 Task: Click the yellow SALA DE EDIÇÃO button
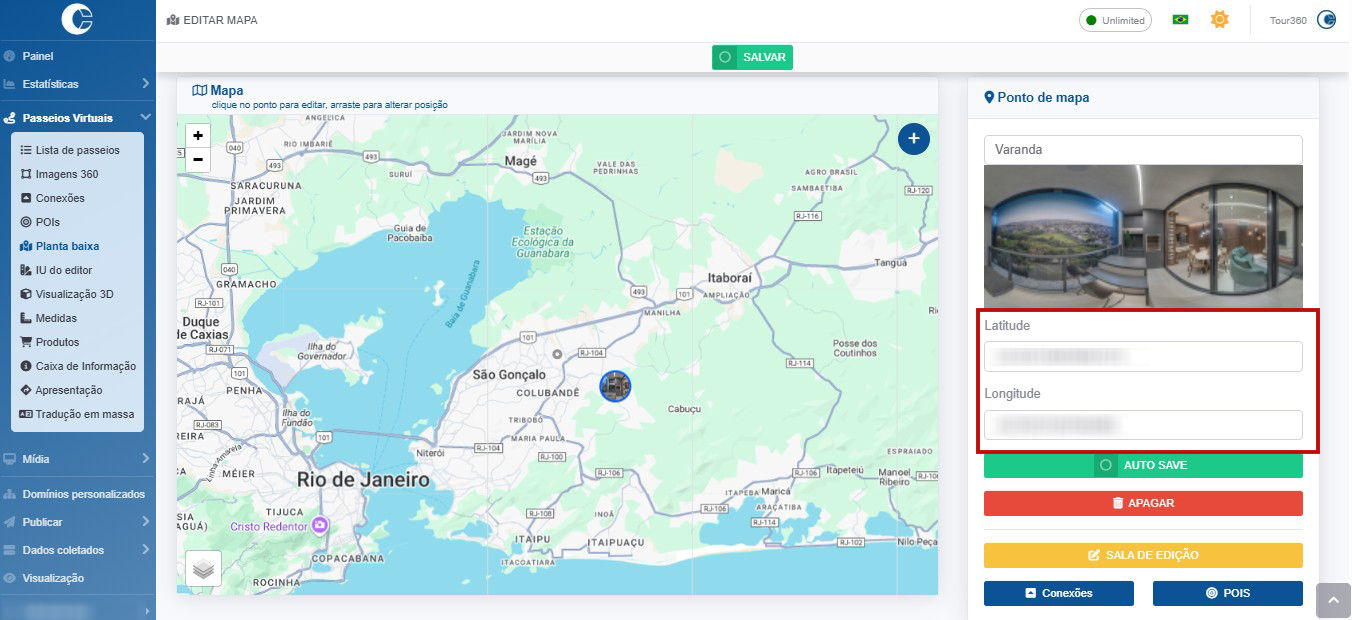[1143, 555]
